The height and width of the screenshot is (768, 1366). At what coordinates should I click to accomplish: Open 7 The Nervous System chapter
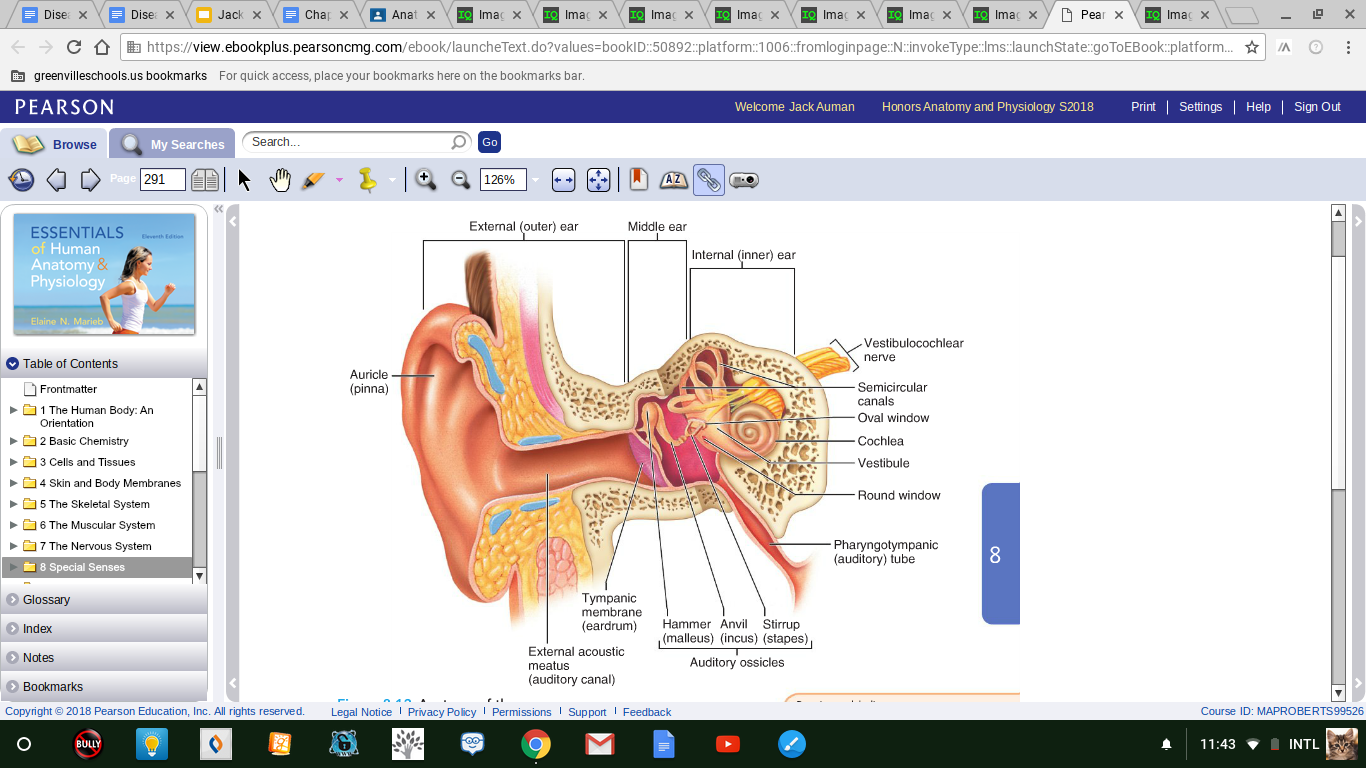tap(95, 546)
